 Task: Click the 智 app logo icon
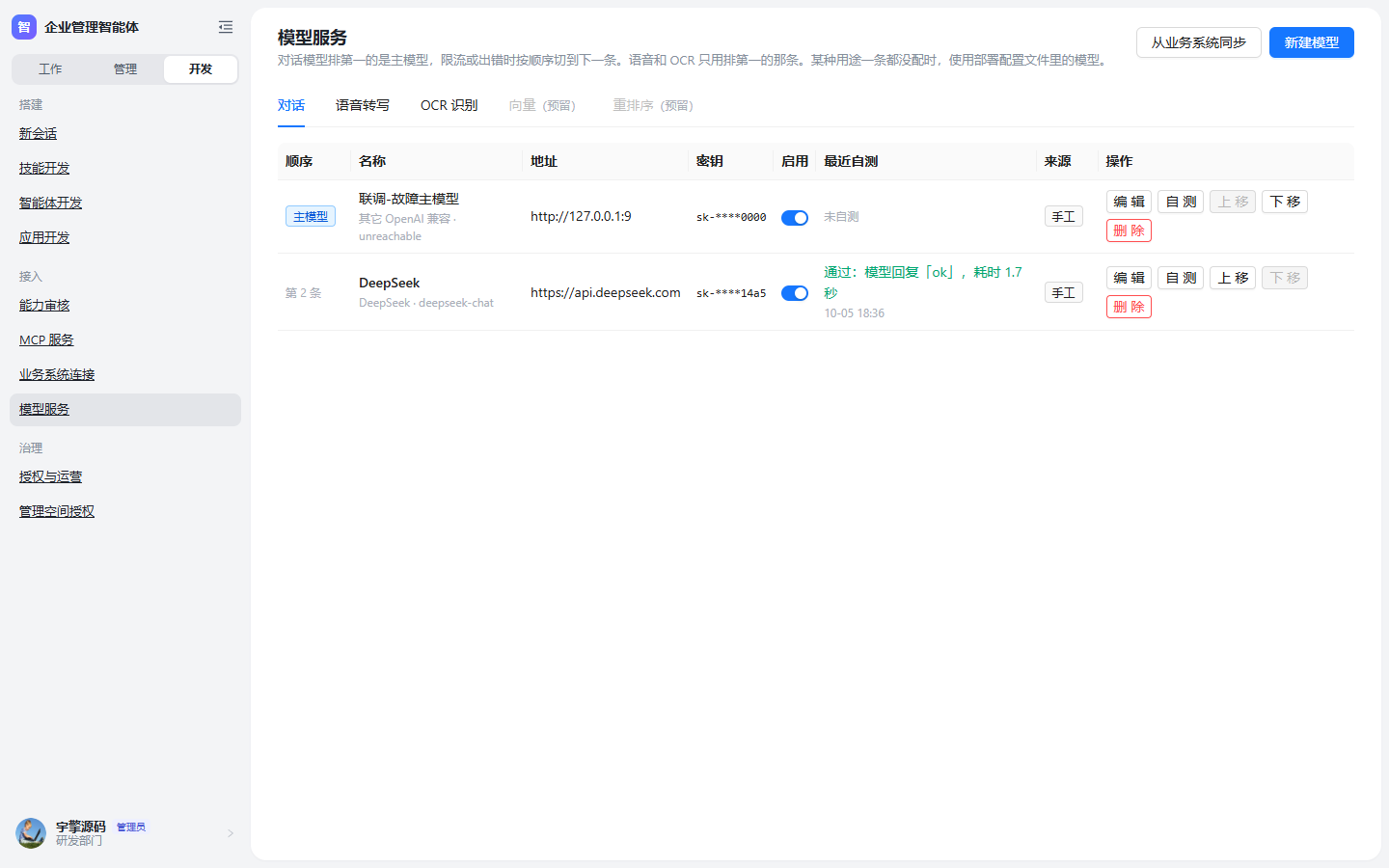(x=24, y=27)
